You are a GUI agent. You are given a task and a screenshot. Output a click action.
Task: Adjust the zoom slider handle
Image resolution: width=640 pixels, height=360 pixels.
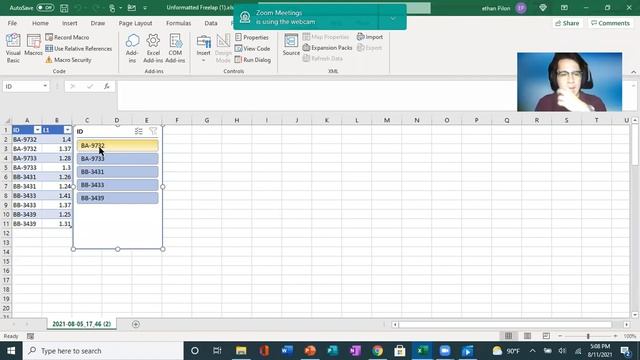coord(588,336)
